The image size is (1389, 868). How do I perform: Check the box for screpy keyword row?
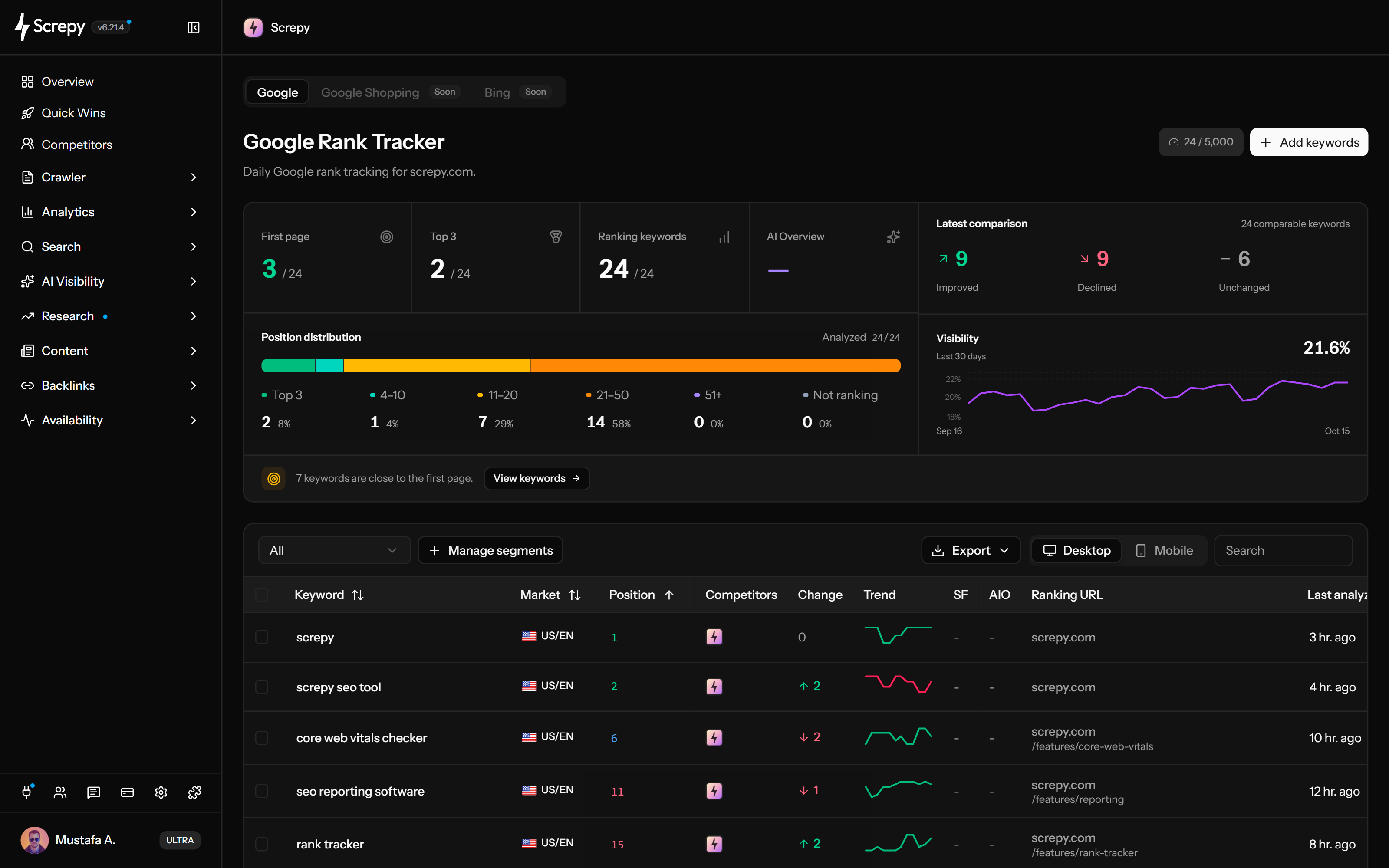(x=262, y=637)
